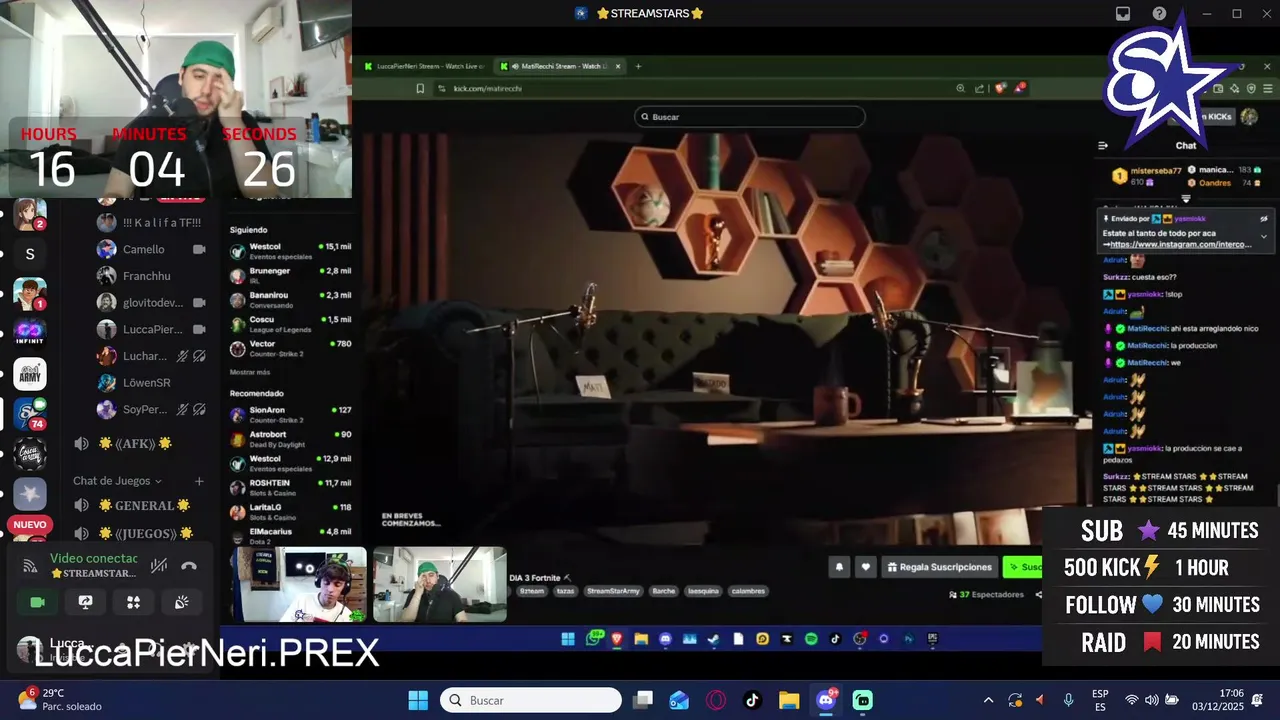Add channel to Chat de Juegos
This screenshot has height=720, width=1280.
click(199, 481)
